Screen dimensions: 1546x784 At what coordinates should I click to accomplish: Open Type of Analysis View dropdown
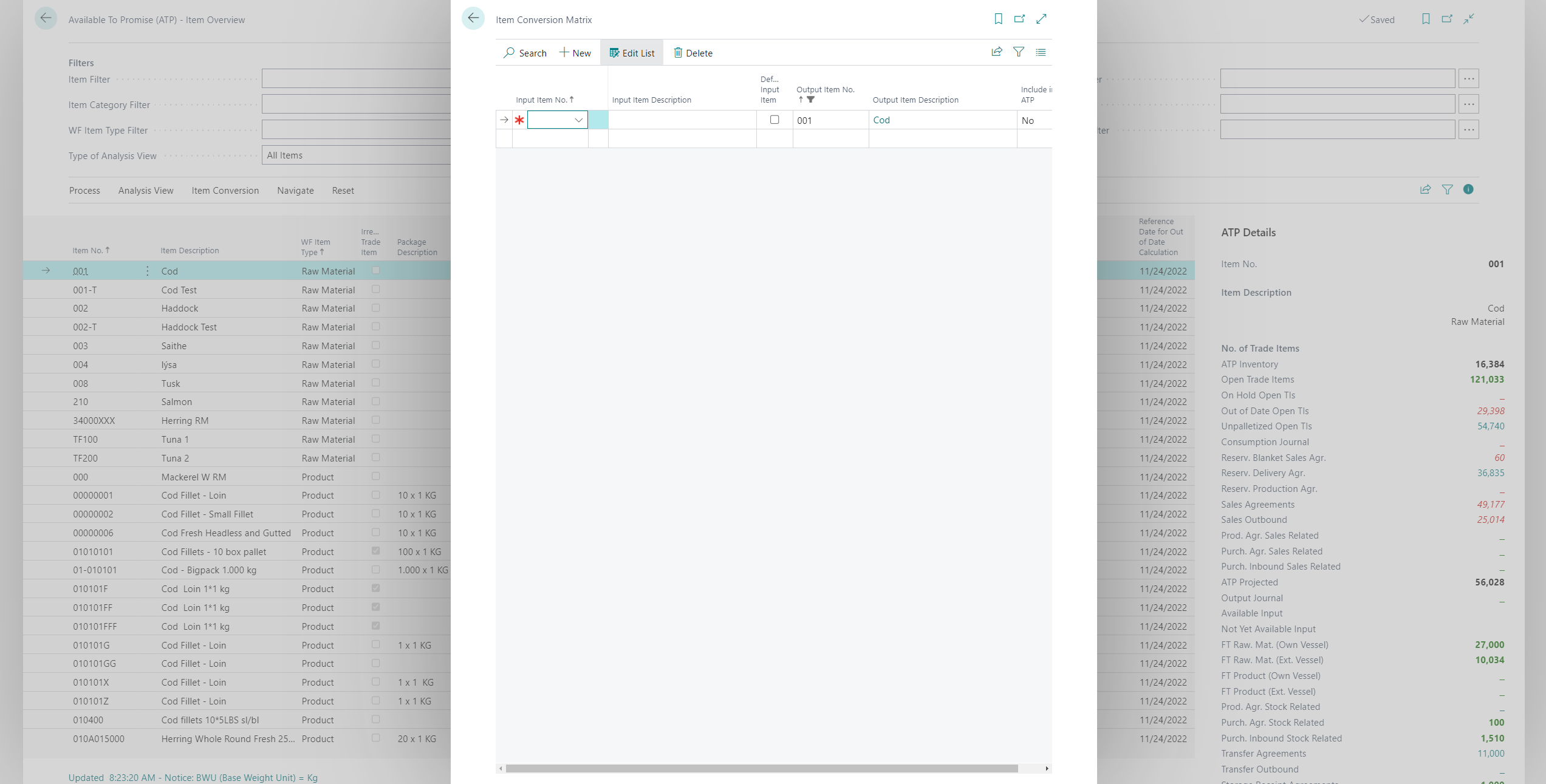click(355, 155)
